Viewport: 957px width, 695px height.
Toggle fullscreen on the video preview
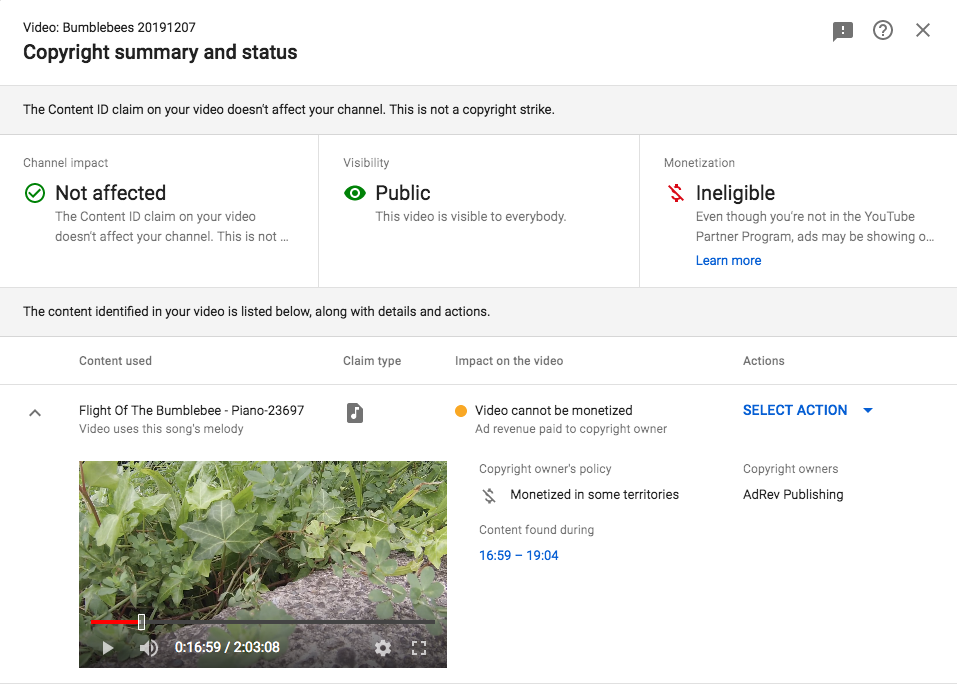coord(419,647)
